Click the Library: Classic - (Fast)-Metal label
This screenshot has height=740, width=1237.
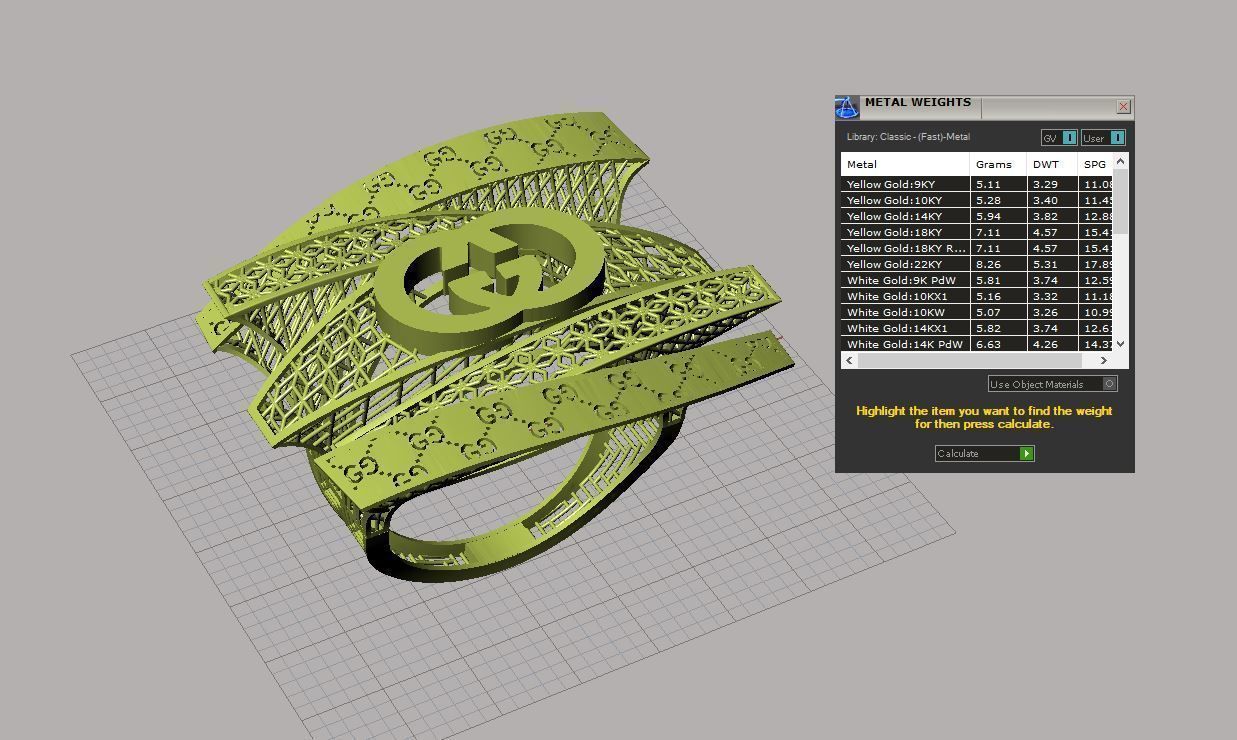[908, 137]
